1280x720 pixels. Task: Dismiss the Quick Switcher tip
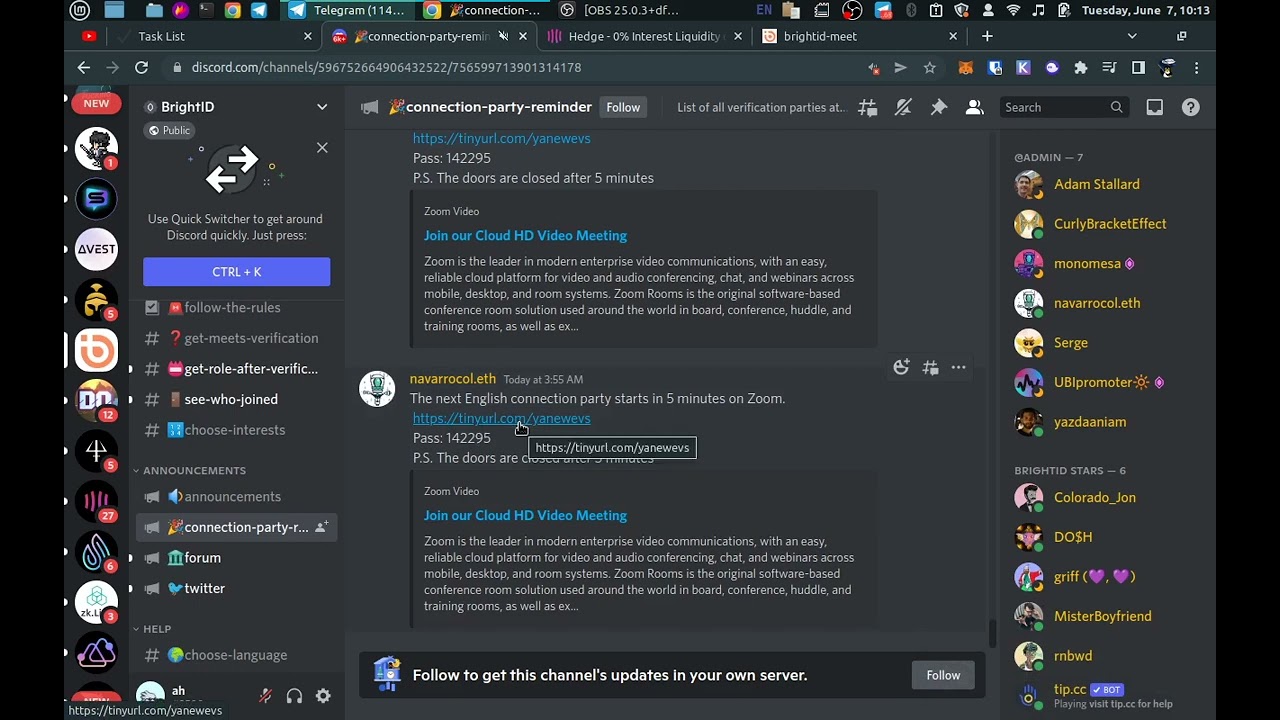[x=322, y=148]
